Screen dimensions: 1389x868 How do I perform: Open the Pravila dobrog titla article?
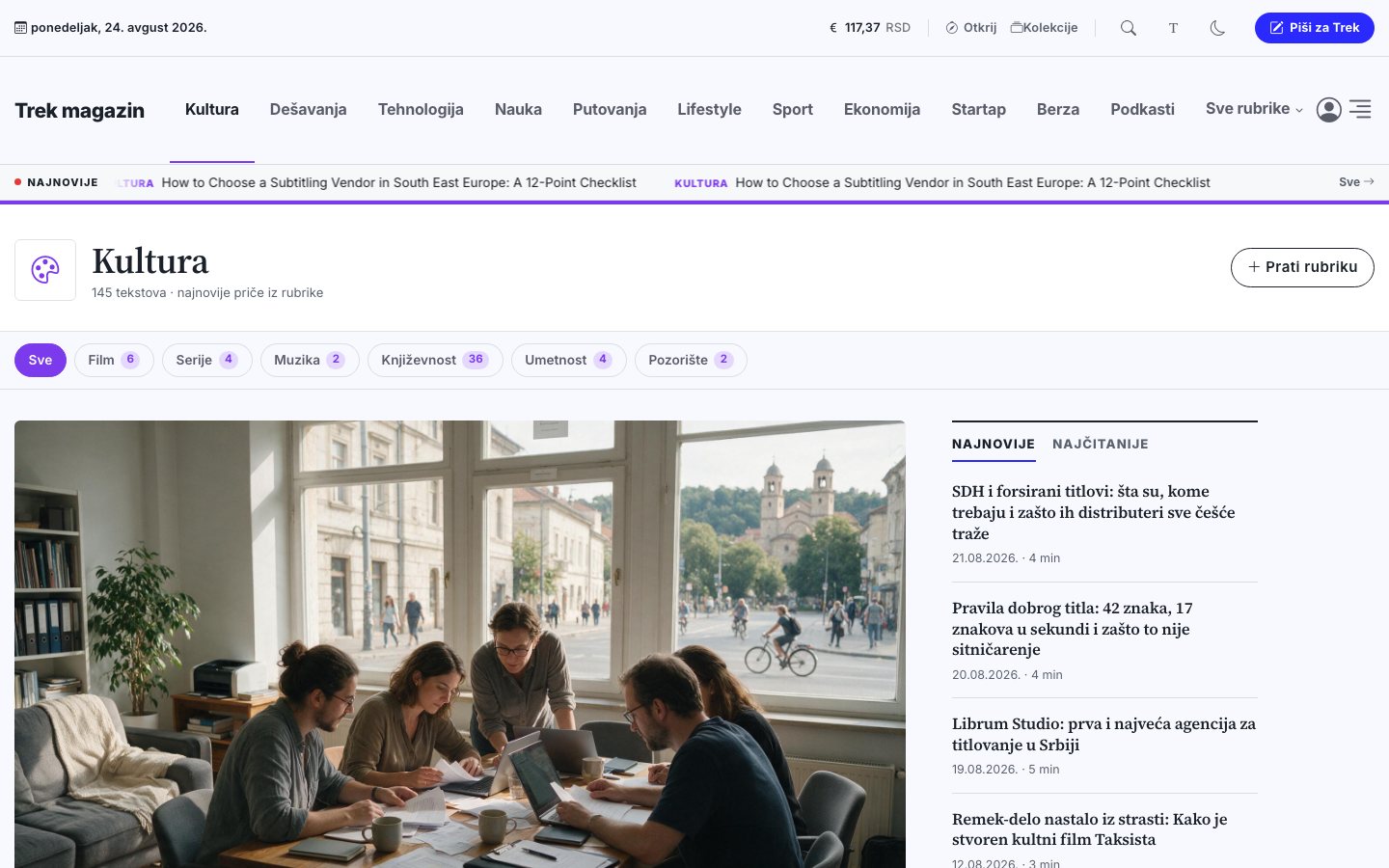[x=1073, y=629]
